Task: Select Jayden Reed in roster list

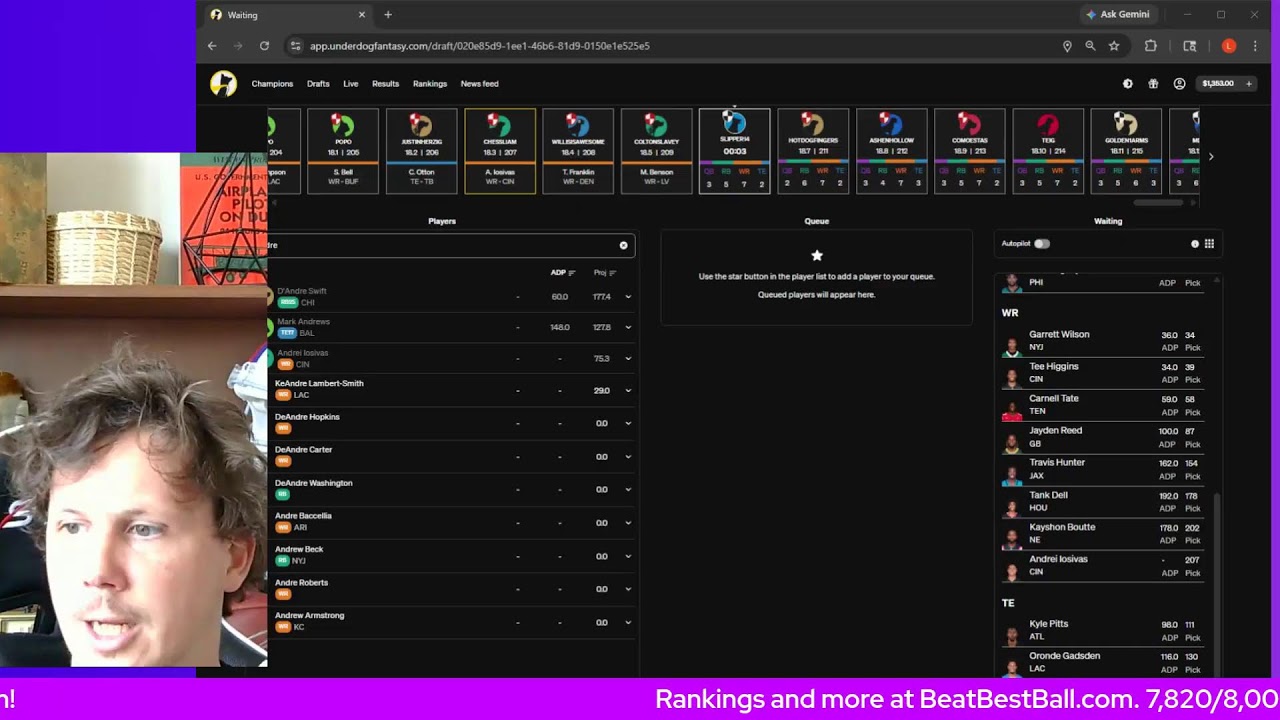Action: (1103, 437)
